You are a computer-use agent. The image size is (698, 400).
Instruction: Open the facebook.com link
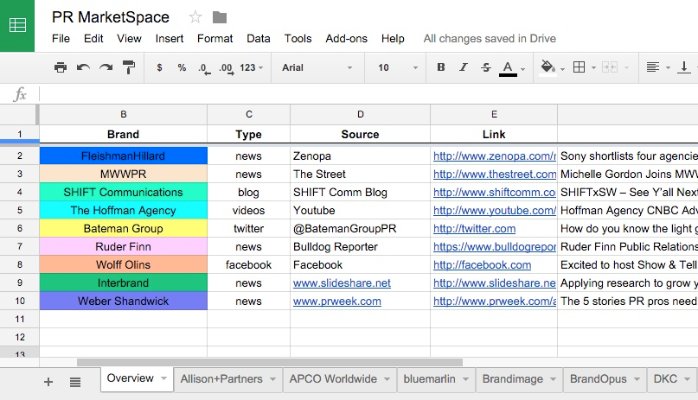point(482,265)
